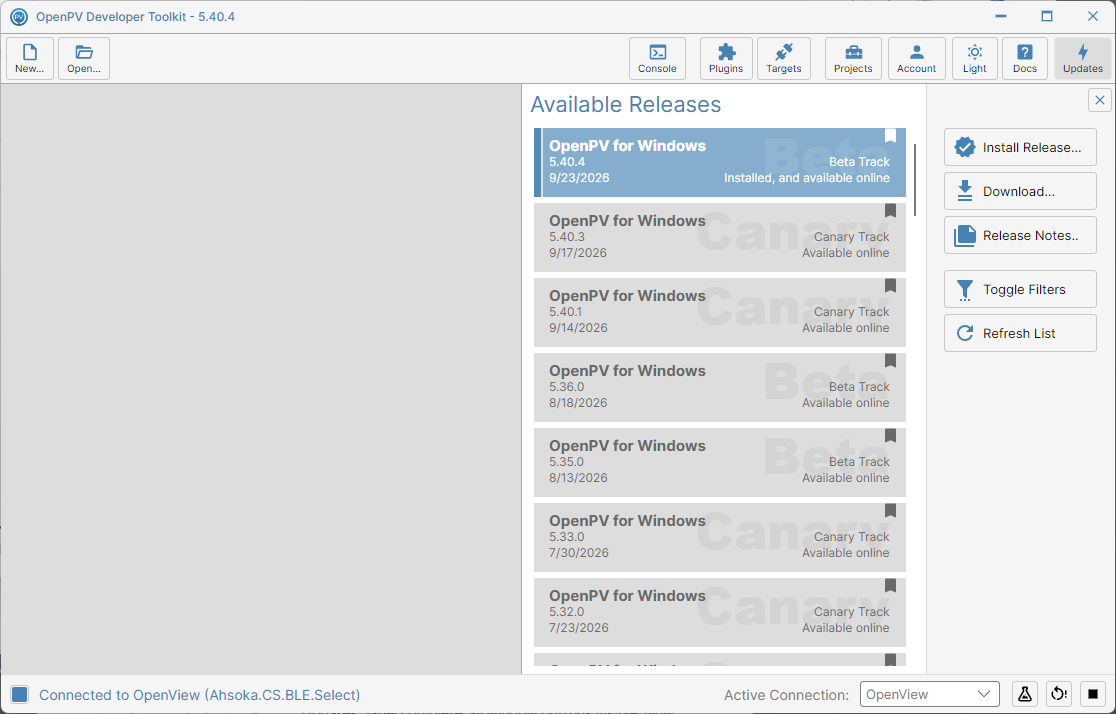Screen dimensions: 1116x714
Task: Open the Console panel
Action: (657, 58)
